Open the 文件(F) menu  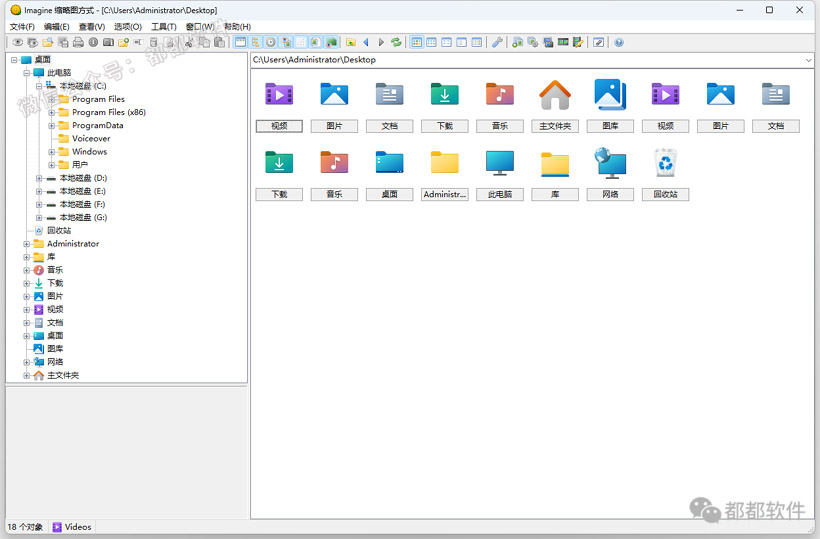coord(22,27)
